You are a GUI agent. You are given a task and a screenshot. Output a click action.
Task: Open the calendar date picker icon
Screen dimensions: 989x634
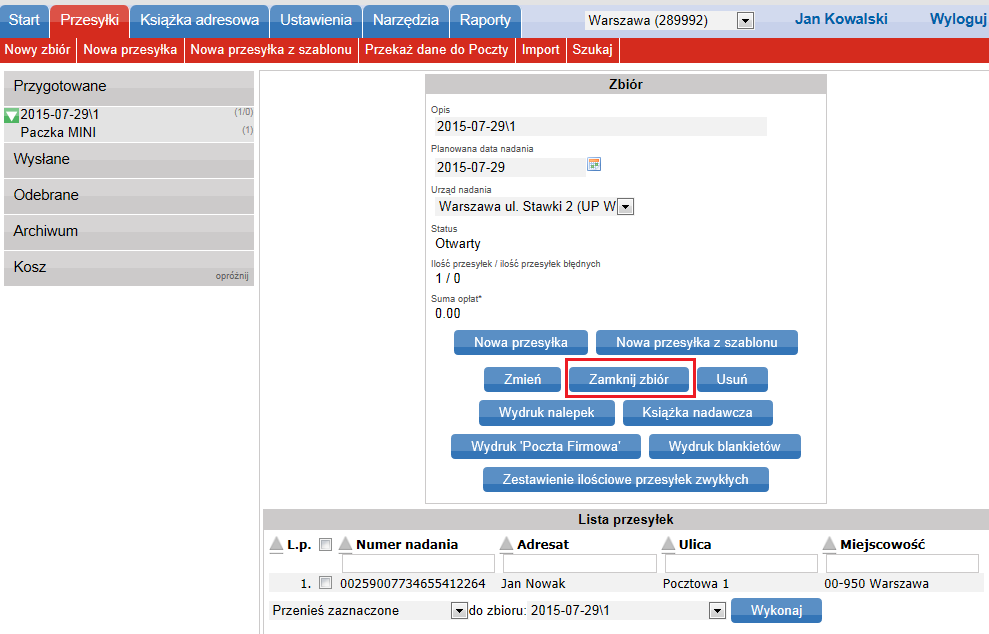click(594, 165)
